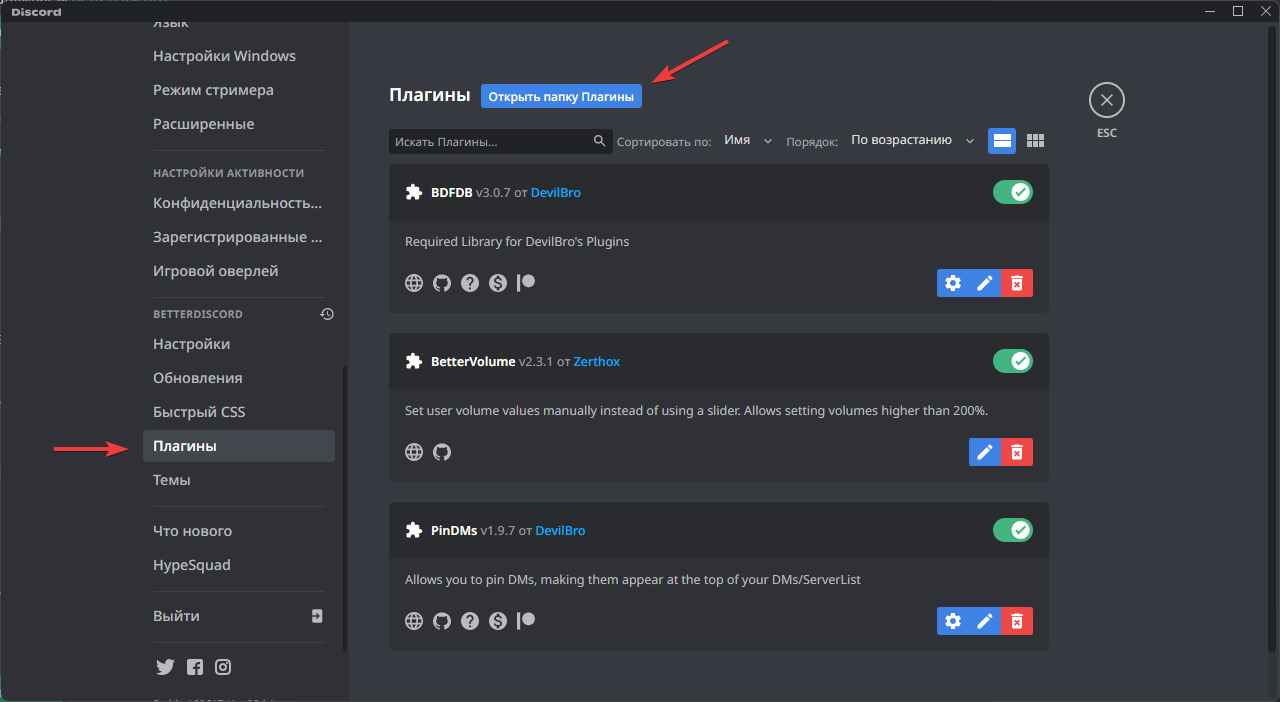1280x702 pixels.
Task: Open DevilBro author link on BDFDB
Action: coord(555,192)
